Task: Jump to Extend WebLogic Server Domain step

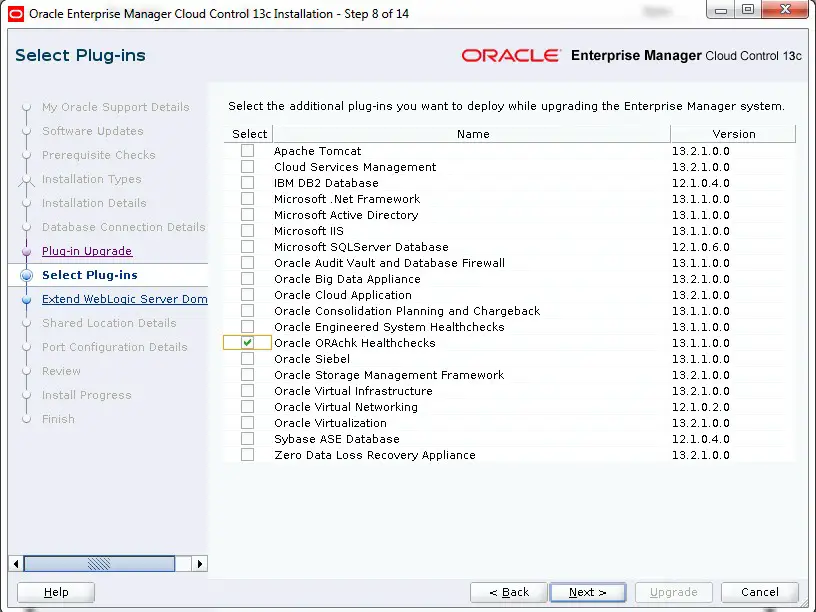Action: (124, 299)
